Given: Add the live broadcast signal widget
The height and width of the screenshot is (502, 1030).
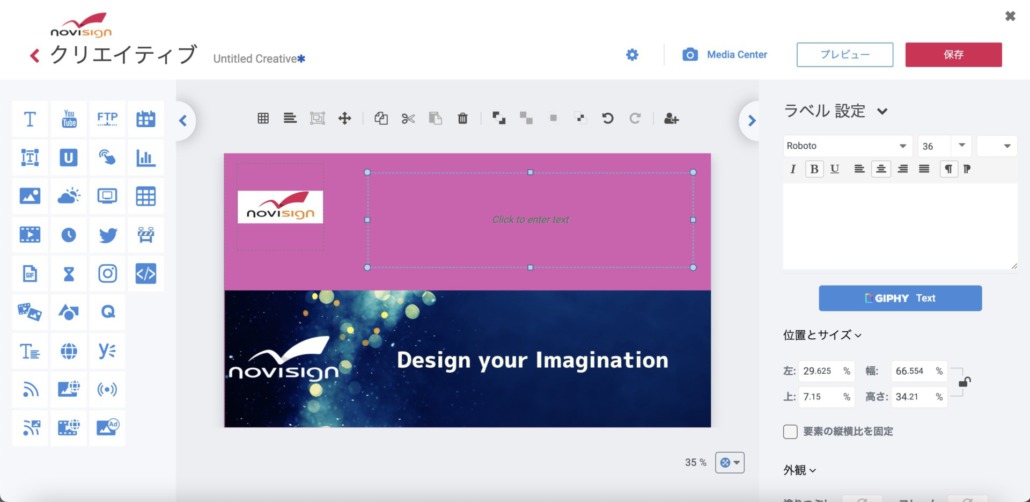Looking at the screenshot, I should coord(107,390).
